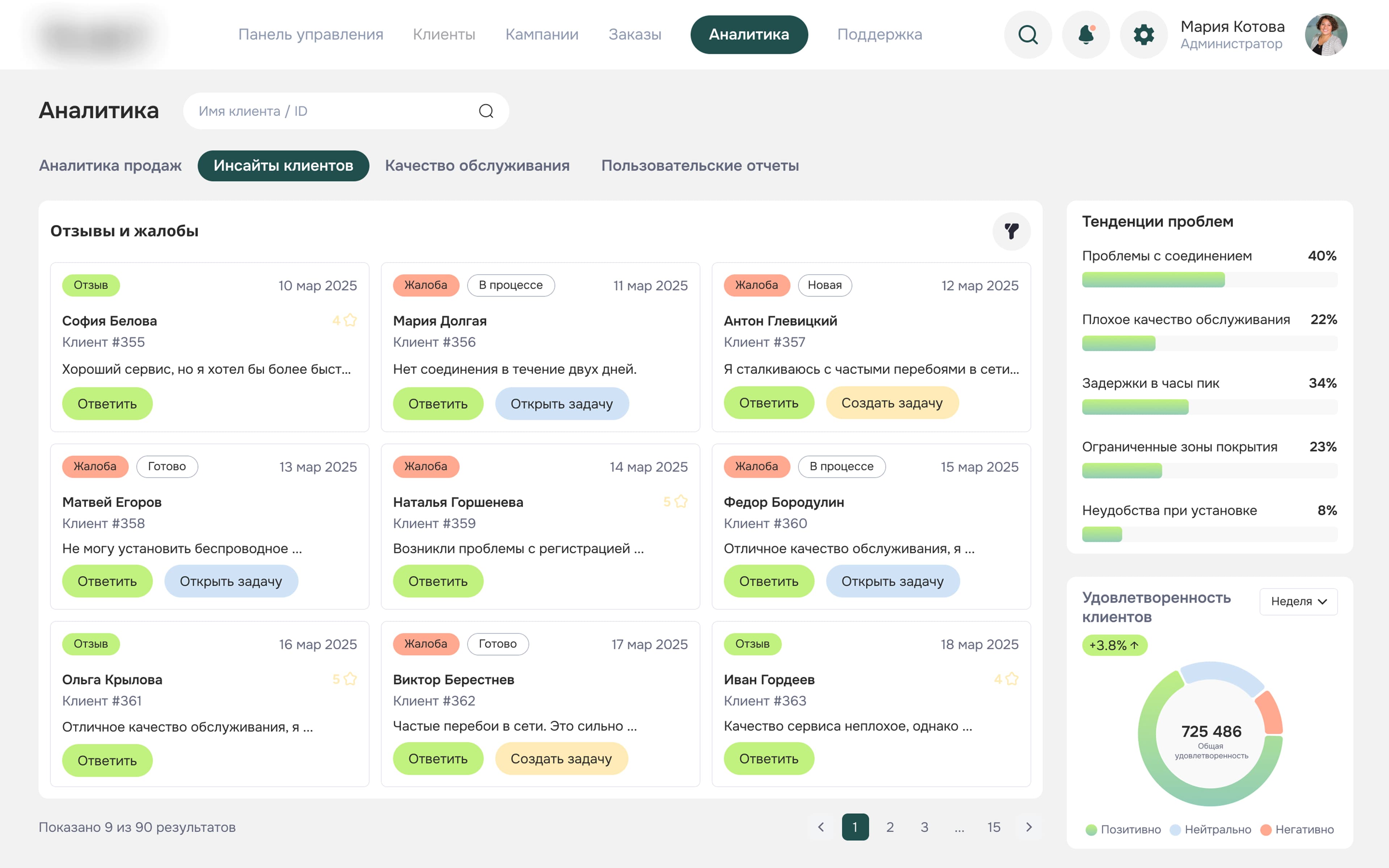1389x868 pixels.
Task: Open notifications via the bell icon
Action: [x=1086, y=34]
